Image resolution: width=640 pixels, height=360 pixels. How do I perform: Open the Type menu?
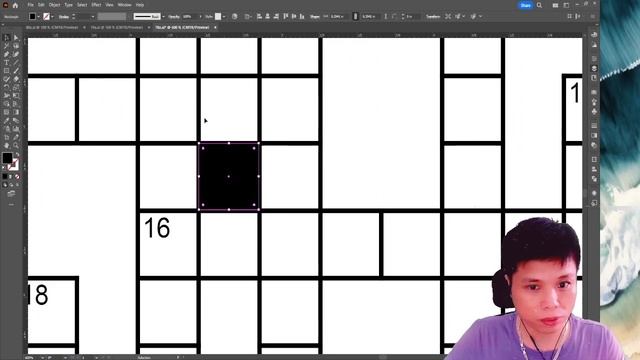[x=69, y=5]
